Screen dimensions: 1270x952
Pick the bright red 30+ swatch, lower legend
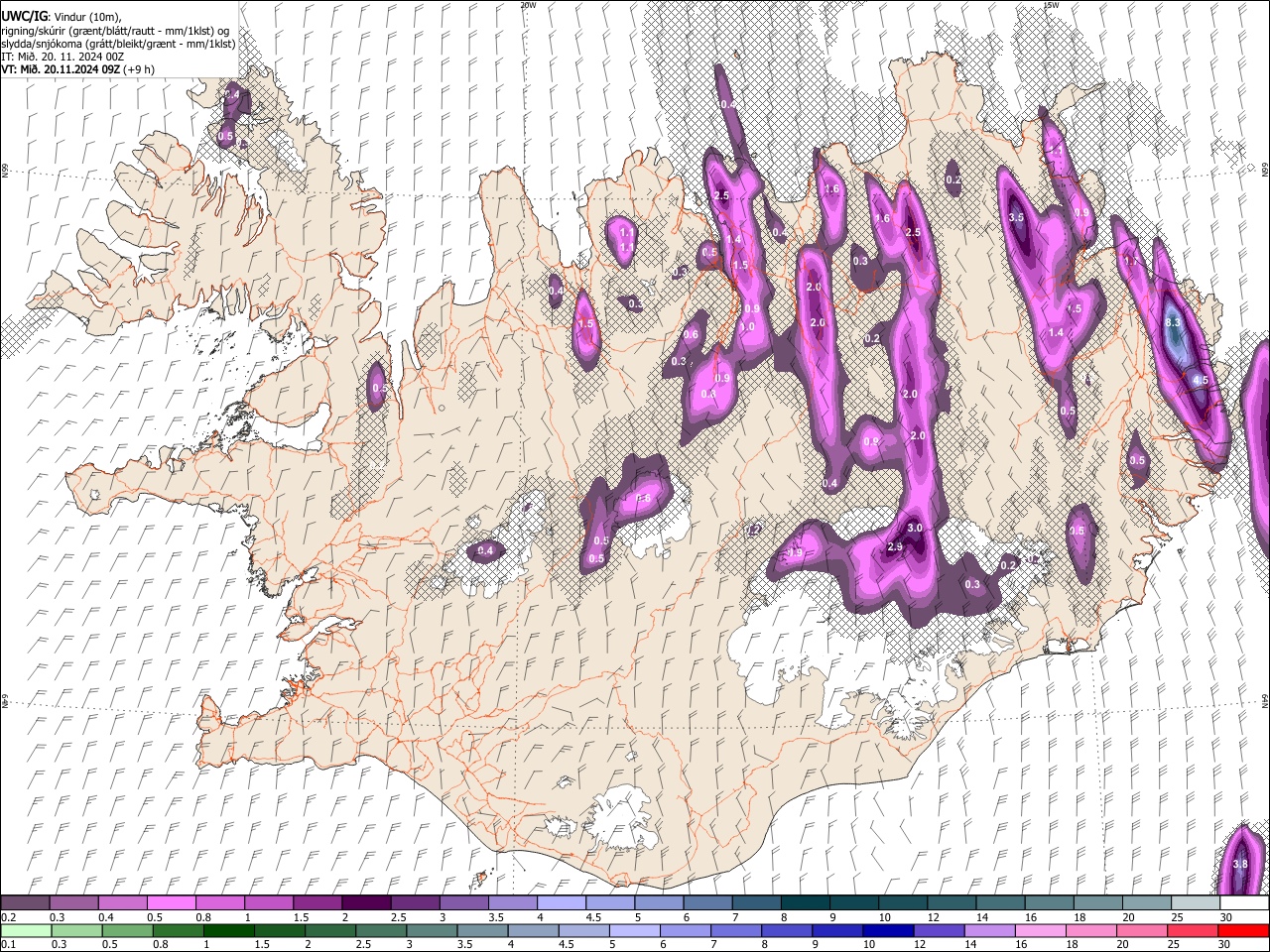pos(1243,931)
